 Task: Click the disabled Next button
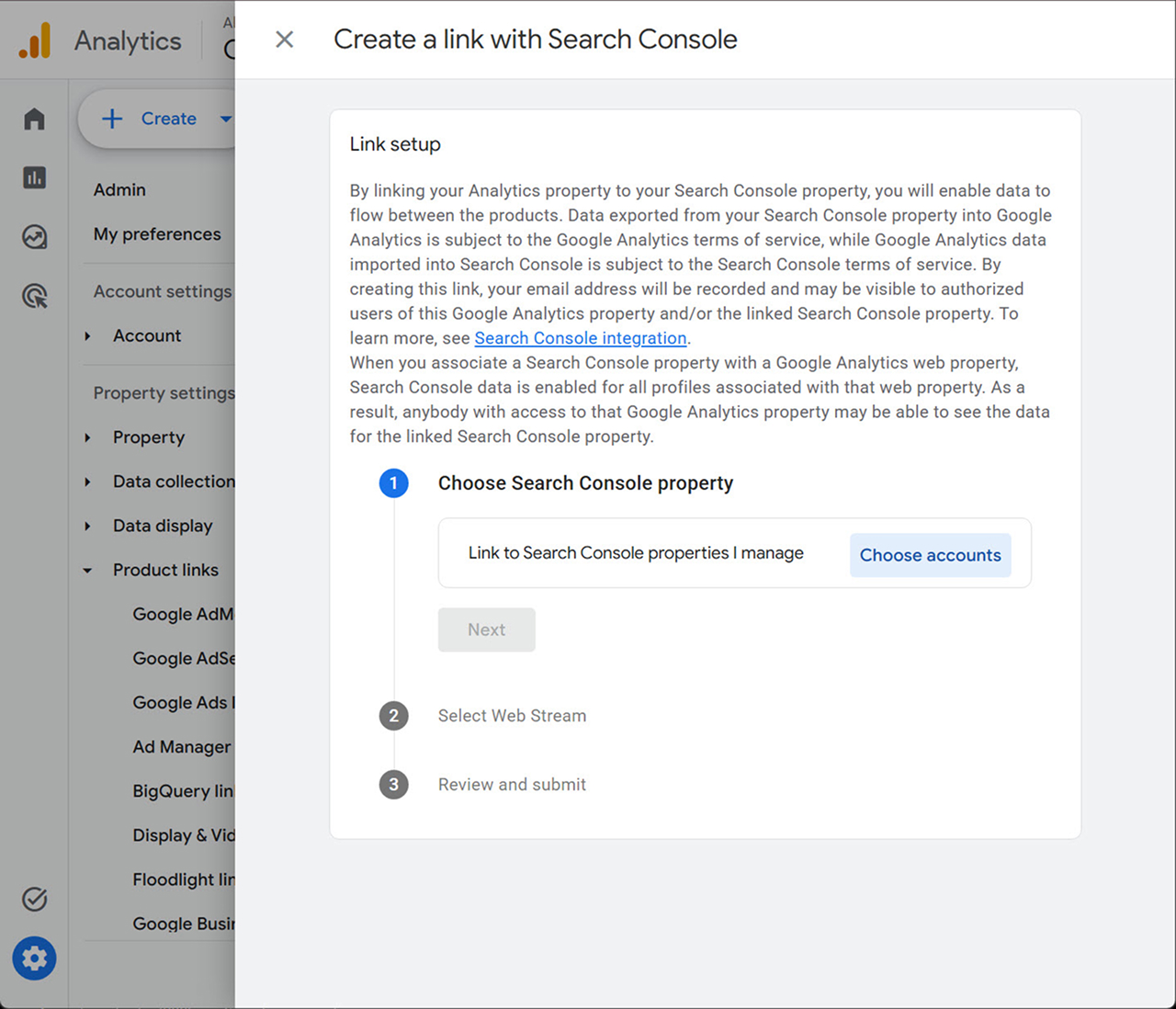(487, 629)
